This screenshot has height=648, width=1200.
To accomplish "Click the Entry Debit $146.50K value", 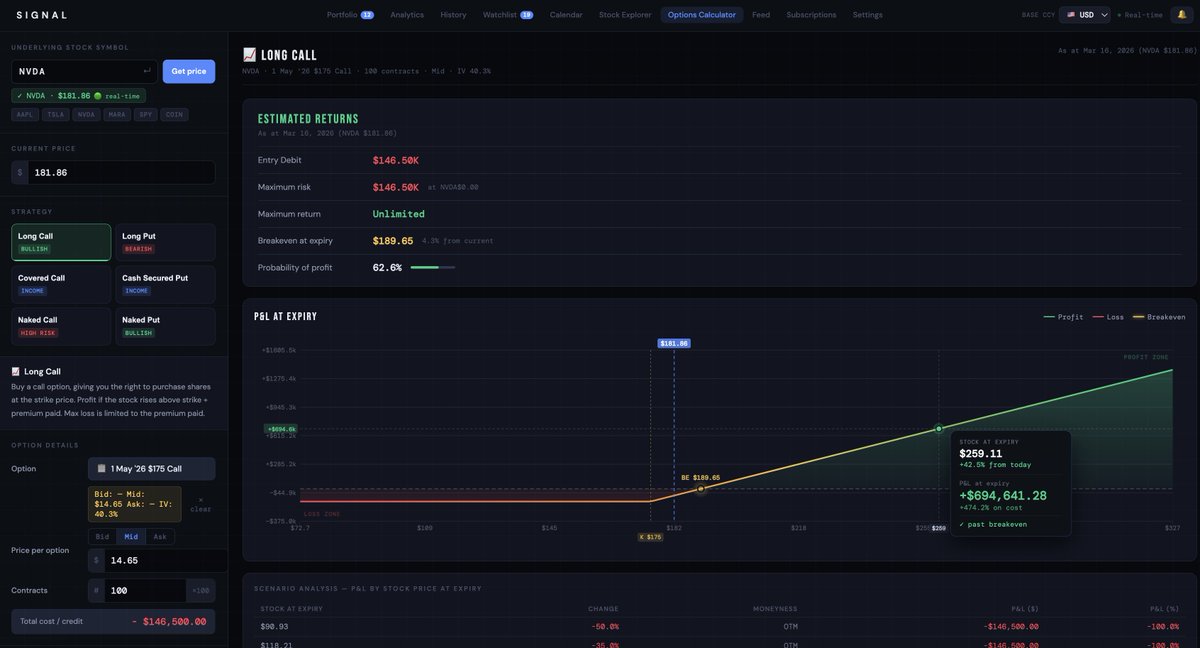I will point(396,160).
